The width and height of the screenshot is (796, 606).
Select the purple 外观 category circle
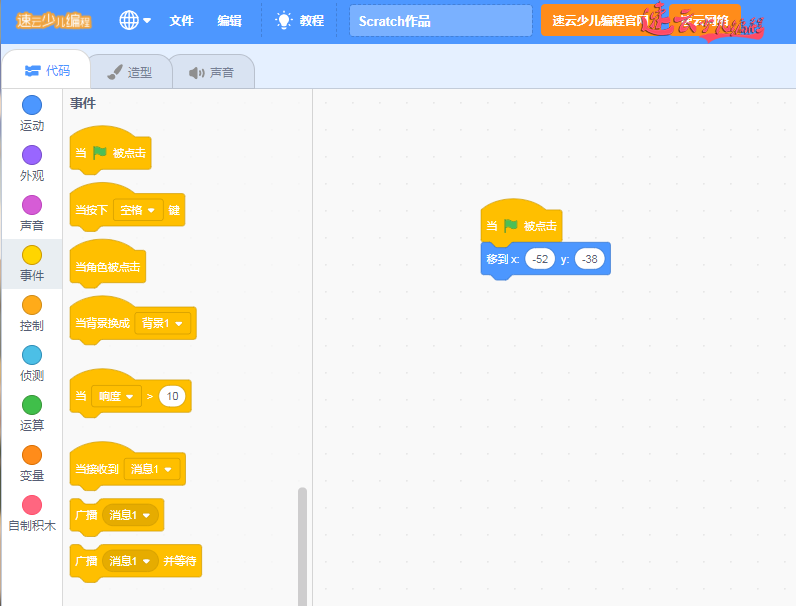tap(32, 155)
